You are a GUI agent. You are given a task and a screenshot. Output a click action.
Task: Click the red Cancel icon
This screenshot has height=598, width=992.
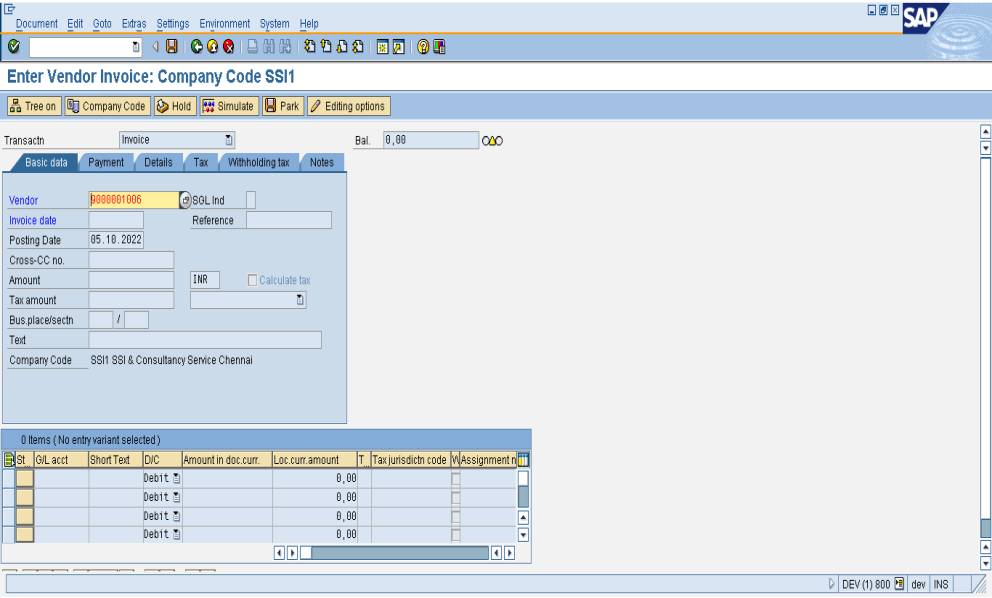tap(228, 47)
